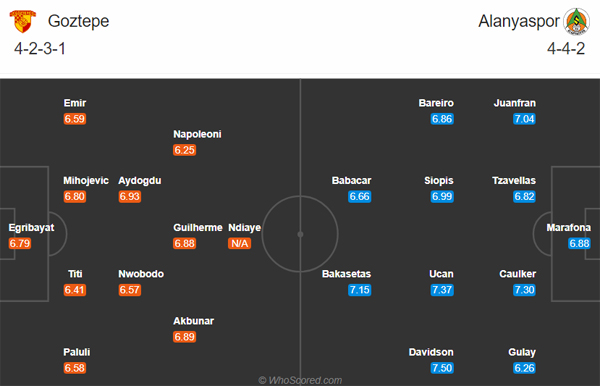Click player name Bakasetas

pos(346,274)
